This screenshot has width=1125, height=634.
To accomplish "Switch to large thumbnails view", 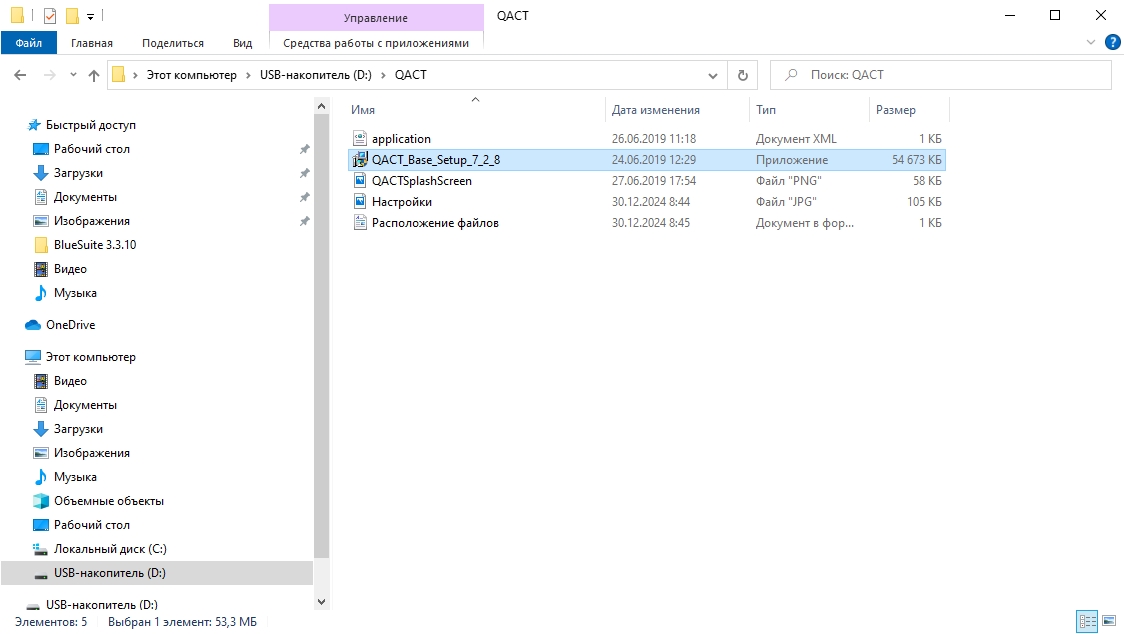I will (1108, 622).
